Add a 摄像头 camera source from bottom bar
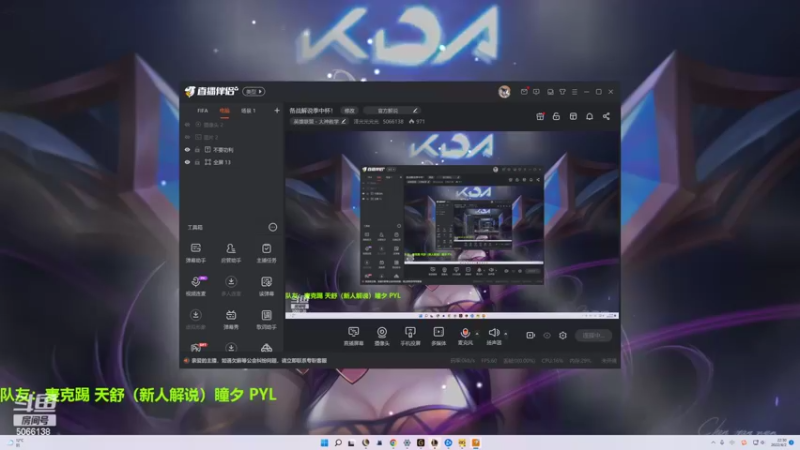Screen dimensions: 800x450 point(382,336)
